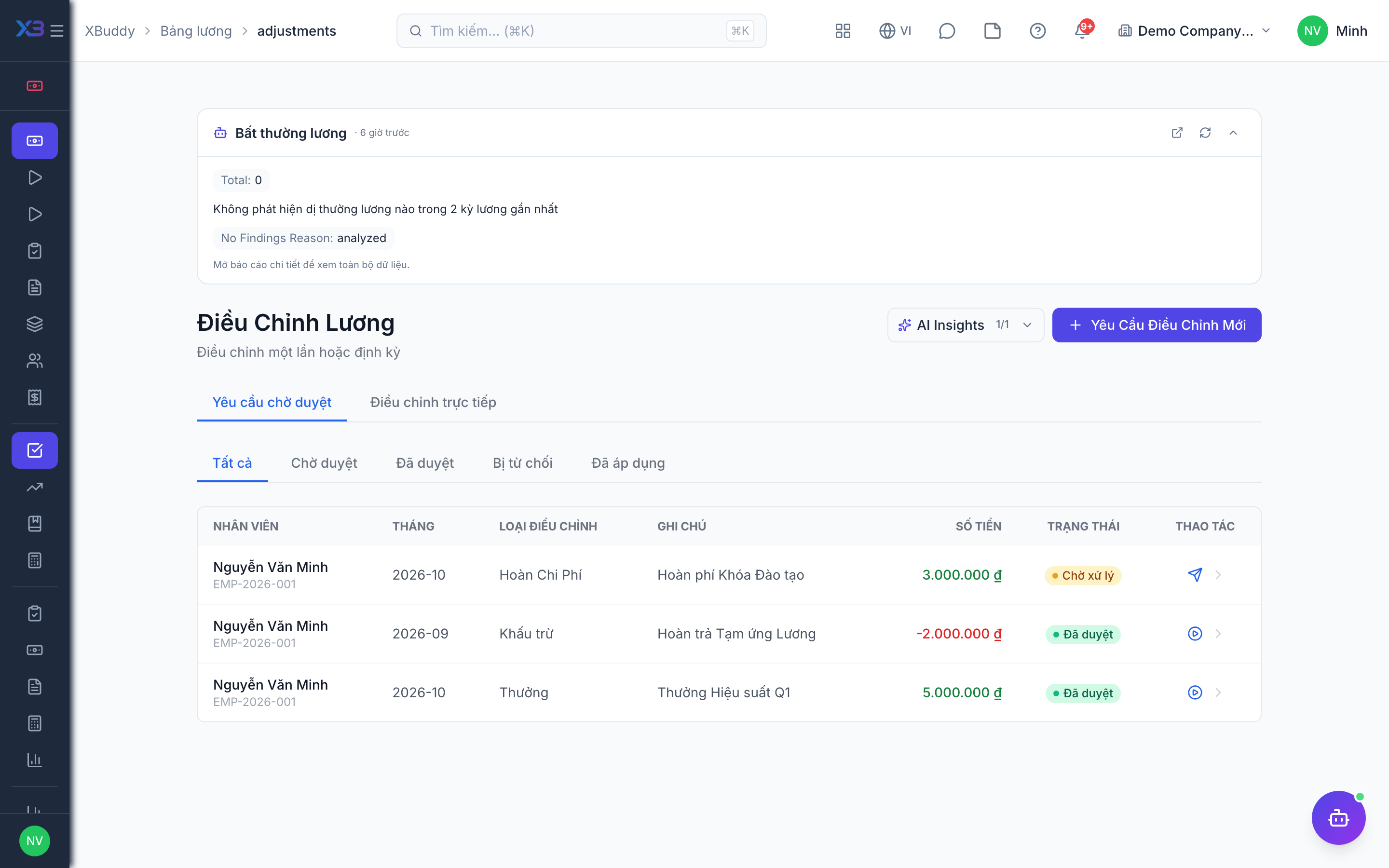Open the Demo Company selector dropdown
1389x868 pixels.
click(1194, 30)
